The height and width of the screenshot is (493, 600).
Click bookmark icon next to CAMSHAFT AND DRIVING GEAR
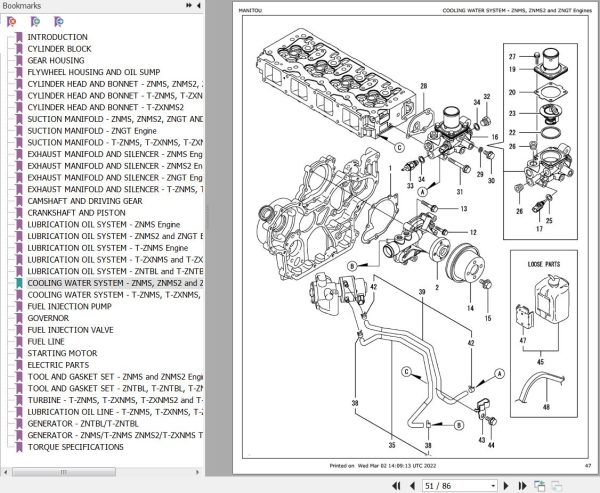tap(19, 201)
